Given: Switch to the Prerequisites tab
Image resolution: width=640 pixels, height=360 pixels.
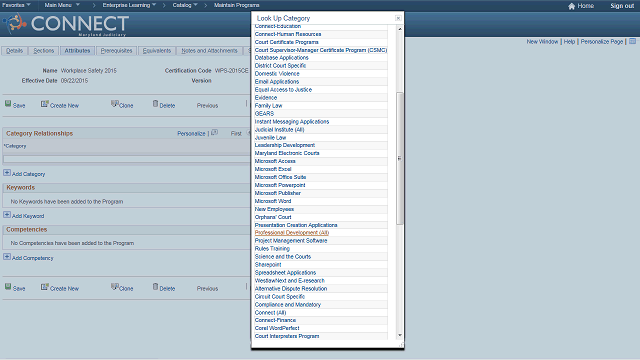Looking at the screenshot, I should [116, 51].
